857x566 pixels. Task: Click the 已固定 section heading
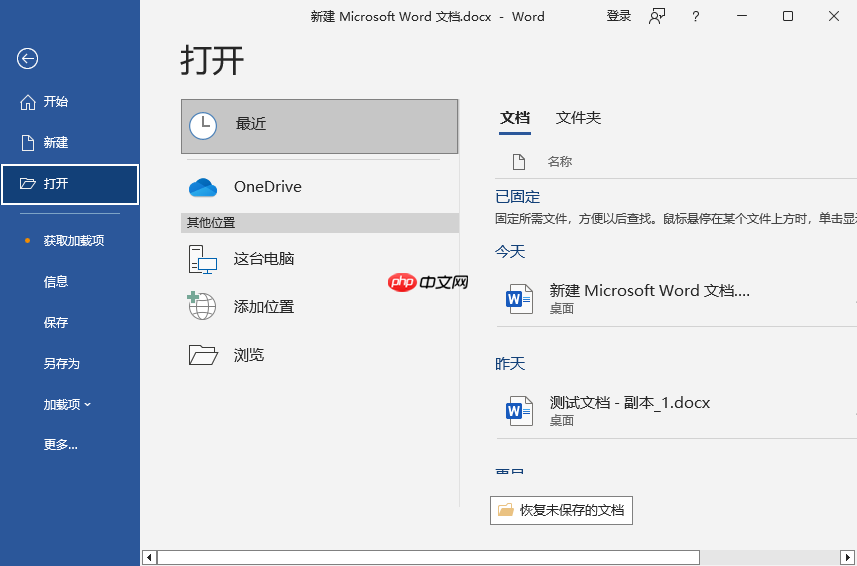(517, 197)
